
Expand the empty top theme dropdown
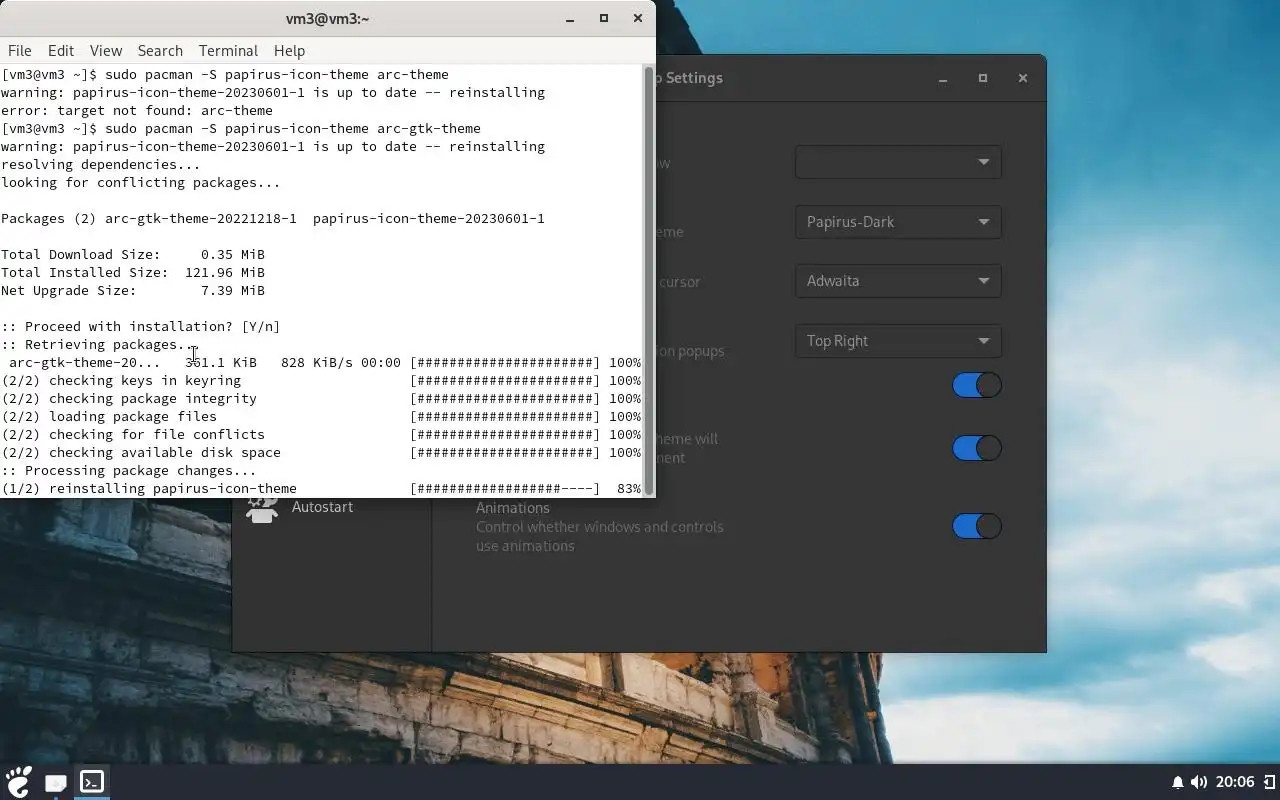point(898,162)
